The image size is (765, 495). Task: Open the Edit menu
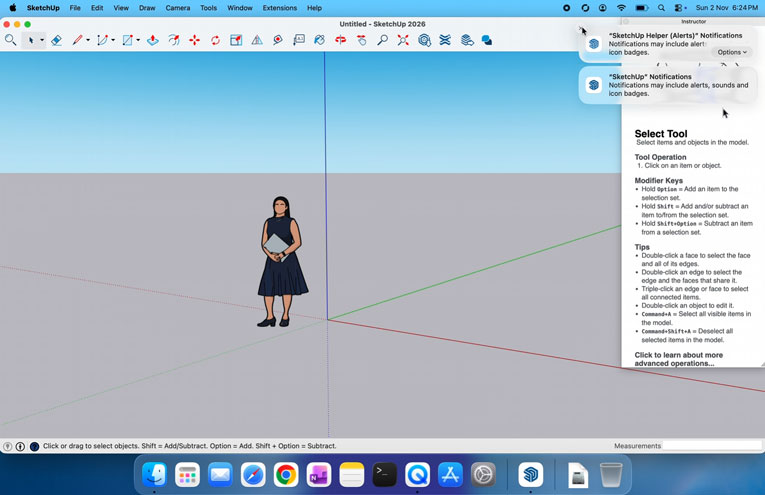coord(97,8)
